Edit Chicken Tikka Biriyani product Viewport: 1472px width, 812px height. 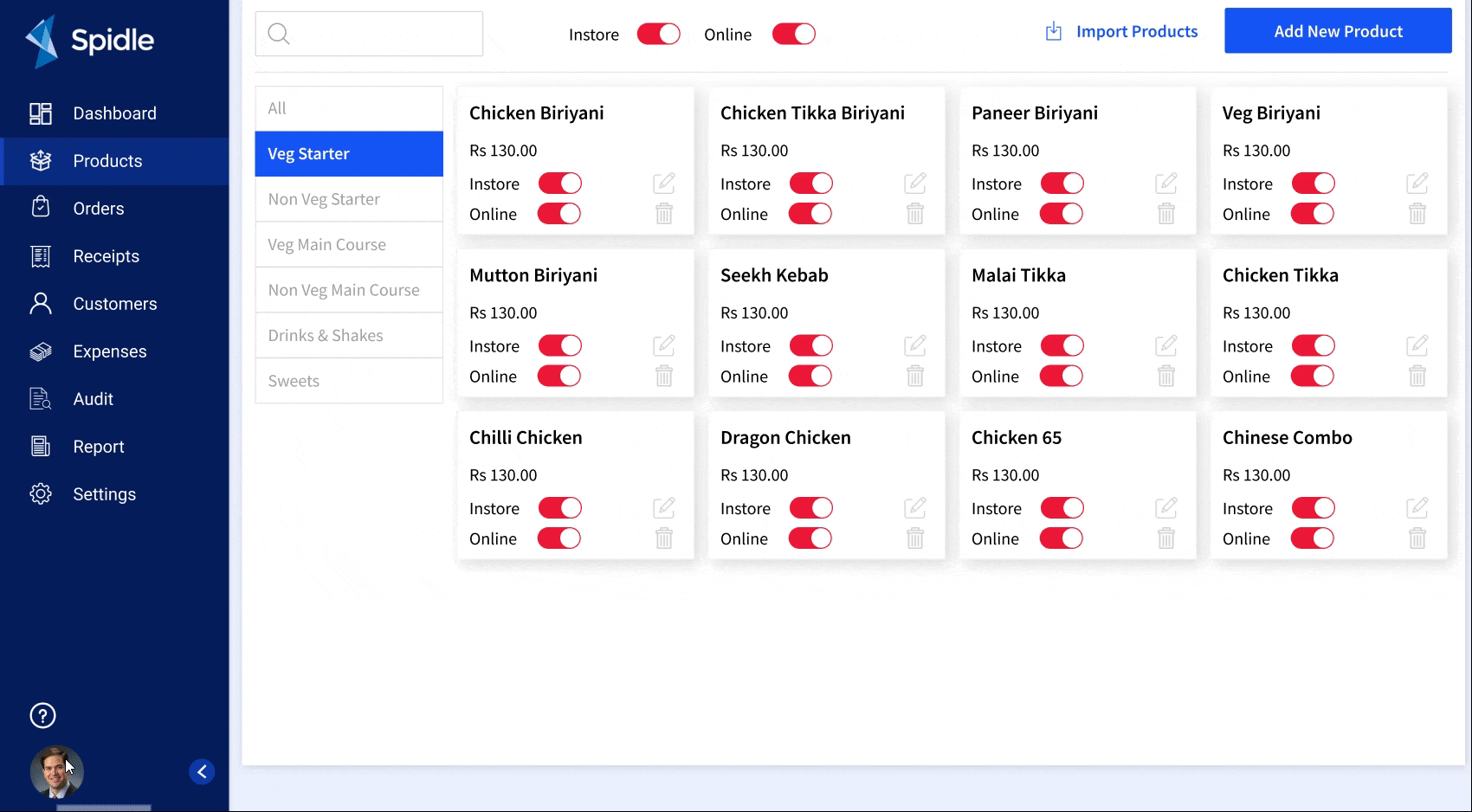pyautogui.click(x=915, y=183)
